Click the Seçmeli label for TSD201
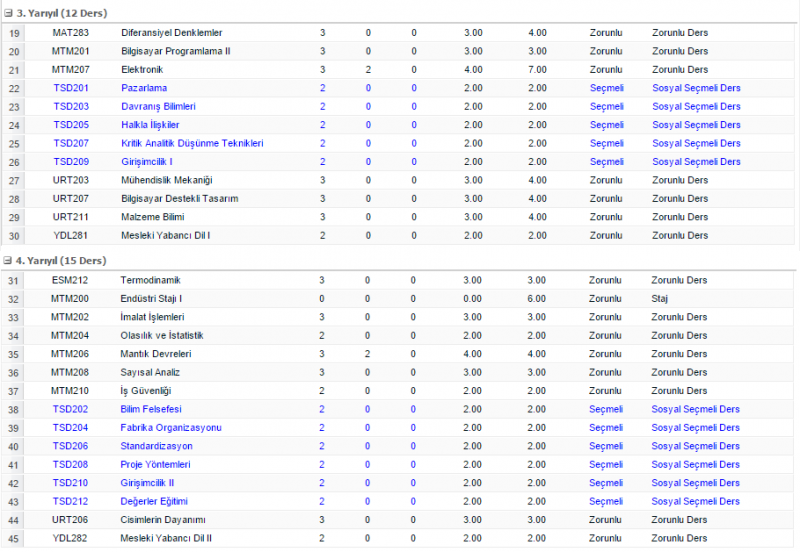Screen dimensions: 800x552 click(x=606, y=88)
